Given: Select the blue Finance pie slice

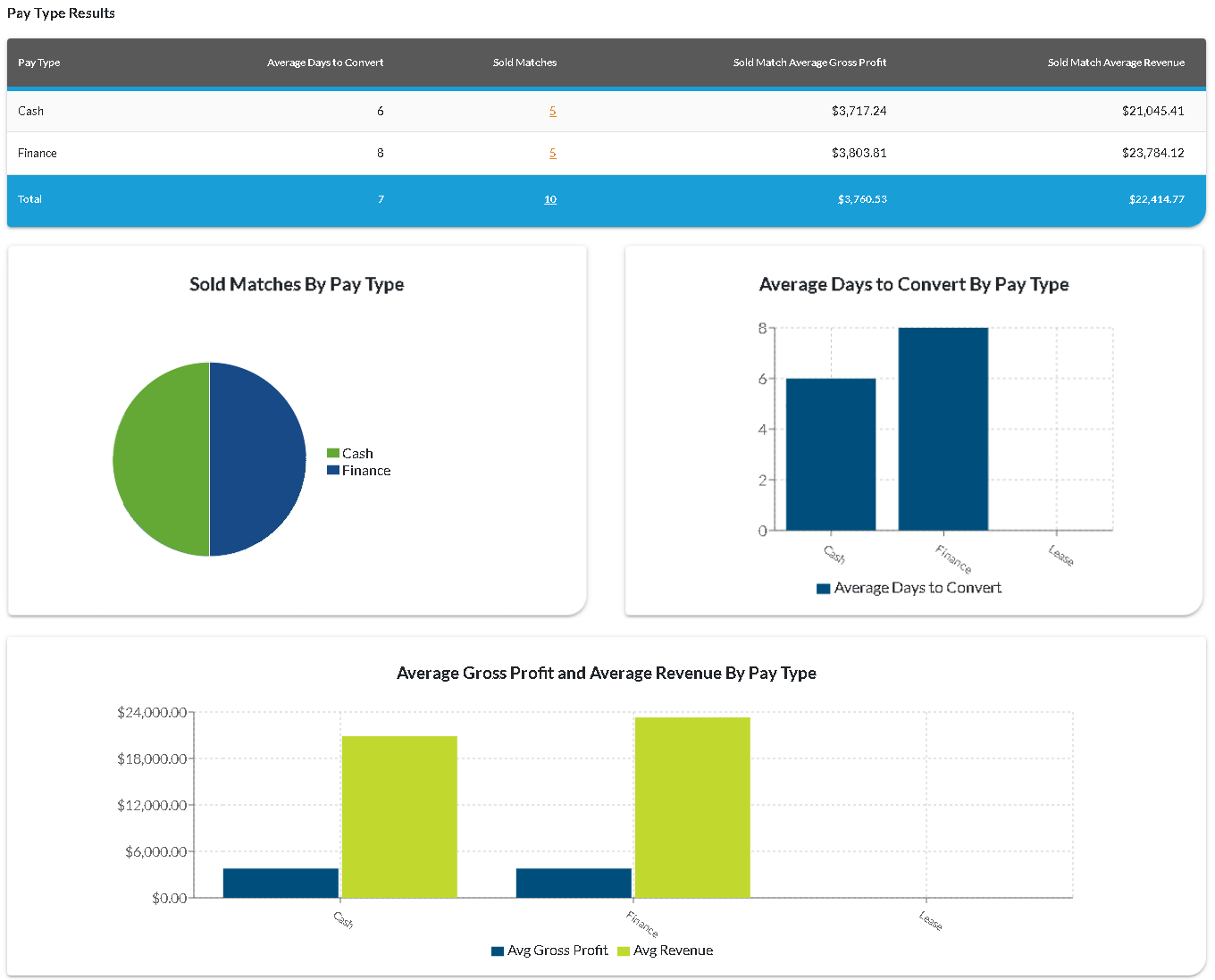Looking at the screenshot, I should pyautogui.click(x=258, y=459).
